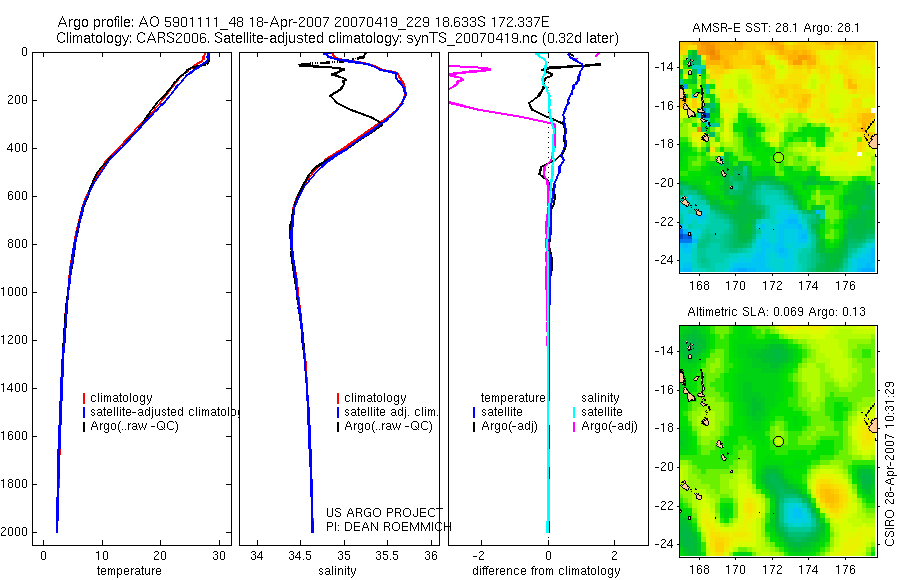Click the 'PI: DEAN ROEMMICH' label
This screenshot has height=580, width=900.
[389, 527]
